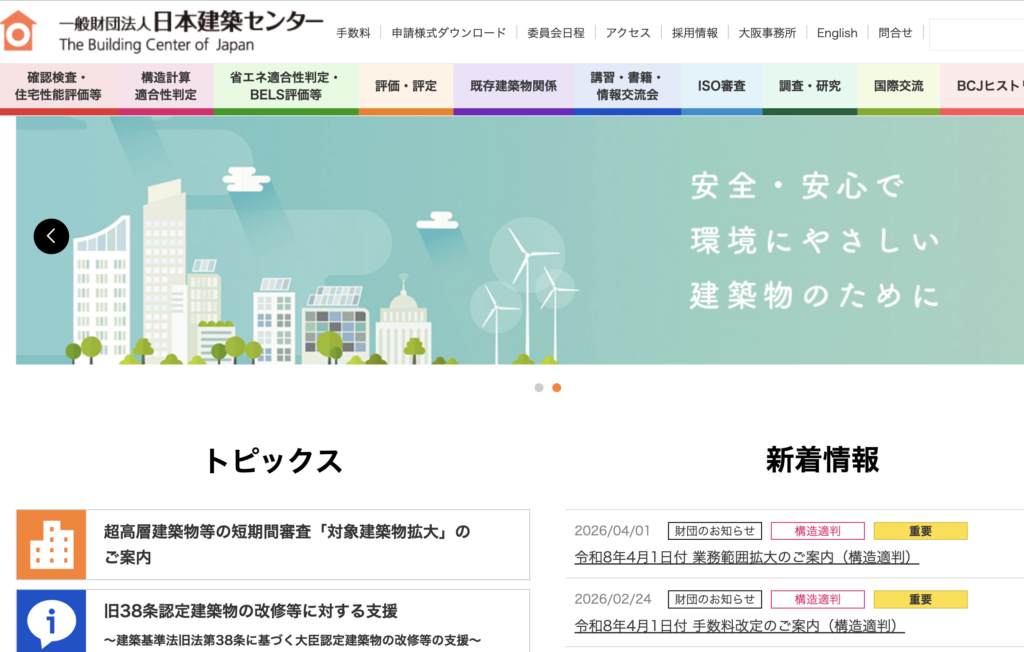Select the 既存建築物関係 navigation tab
Viewport: 1024px width, 652px height.
[x=513, y=87]
